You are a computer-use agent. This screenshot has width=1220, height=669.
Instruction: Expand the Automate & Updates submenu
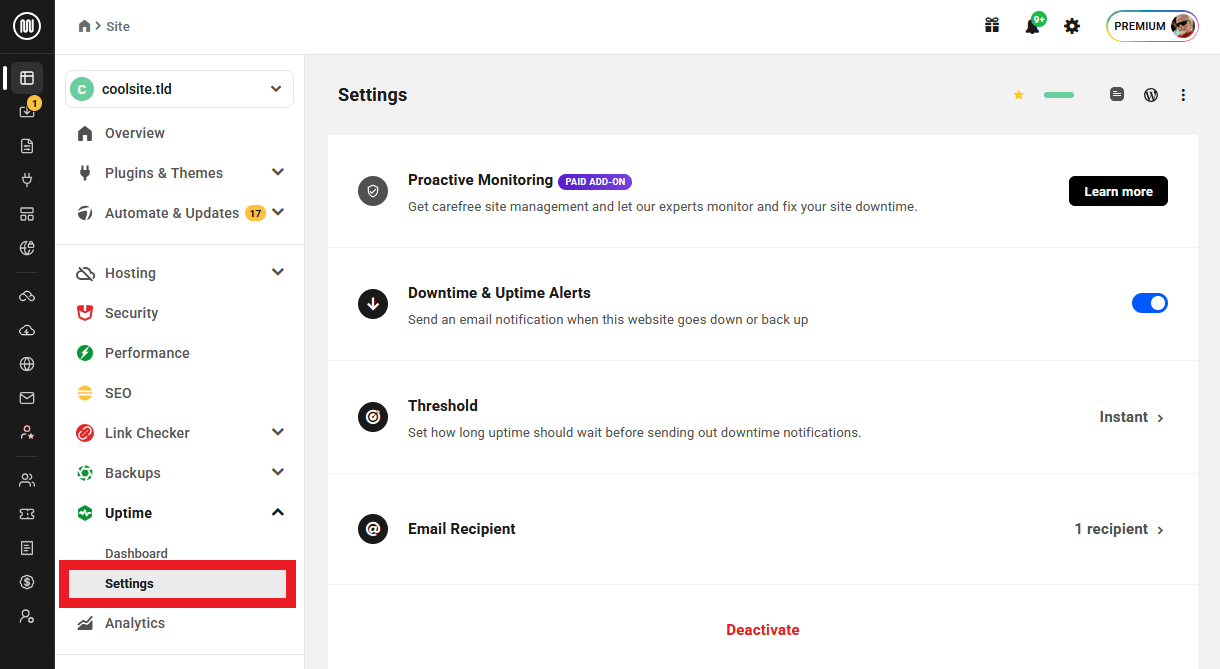coord(278,212)
